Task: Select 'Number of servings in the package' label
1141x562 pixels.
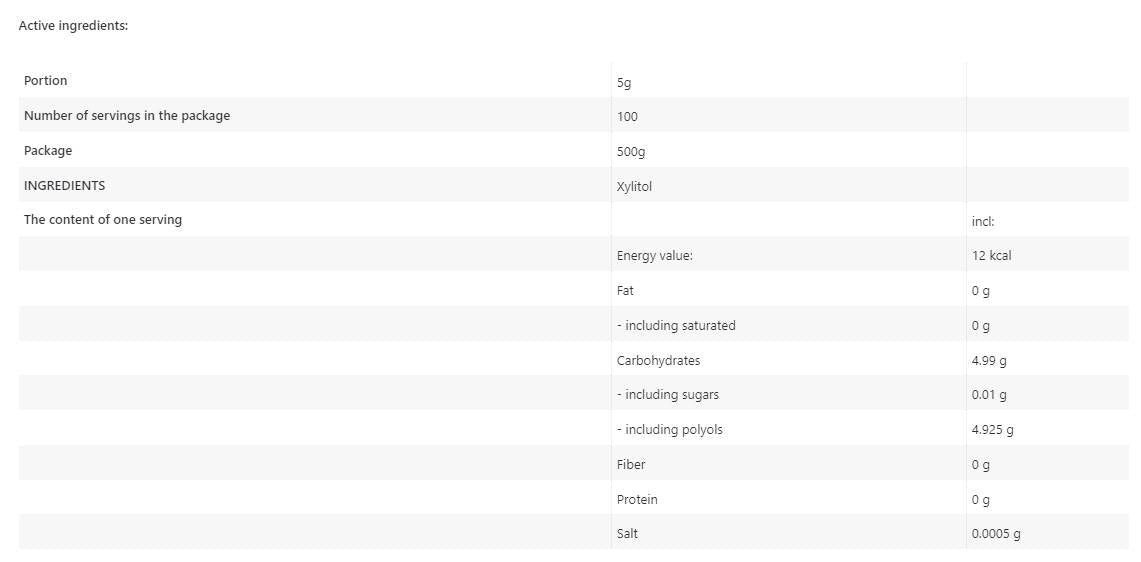Action: [127, 116]
